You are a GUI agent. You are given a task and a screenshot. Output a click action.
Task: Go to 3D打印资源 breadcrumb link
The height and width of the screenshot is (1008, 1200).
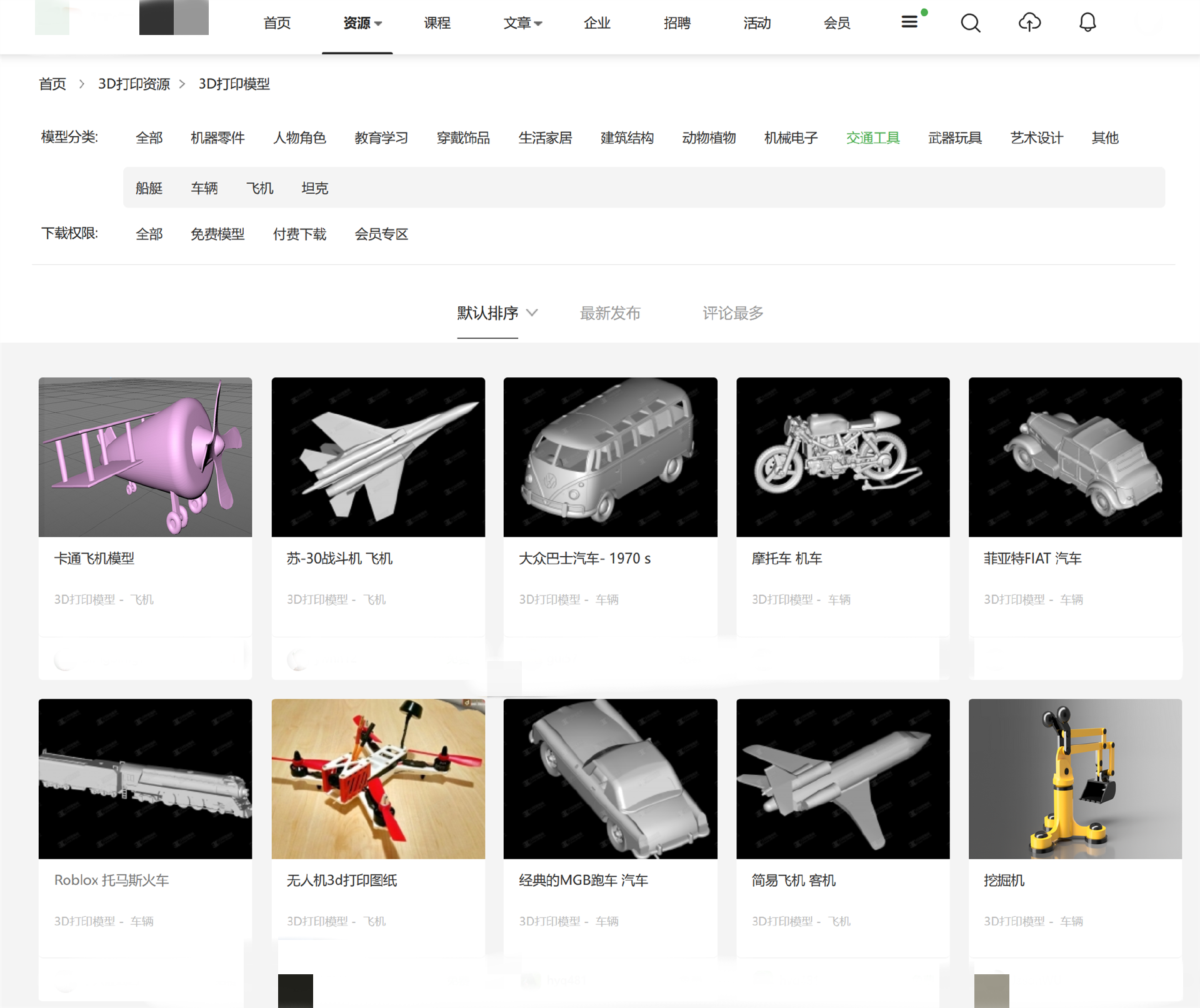click(134, 84)
